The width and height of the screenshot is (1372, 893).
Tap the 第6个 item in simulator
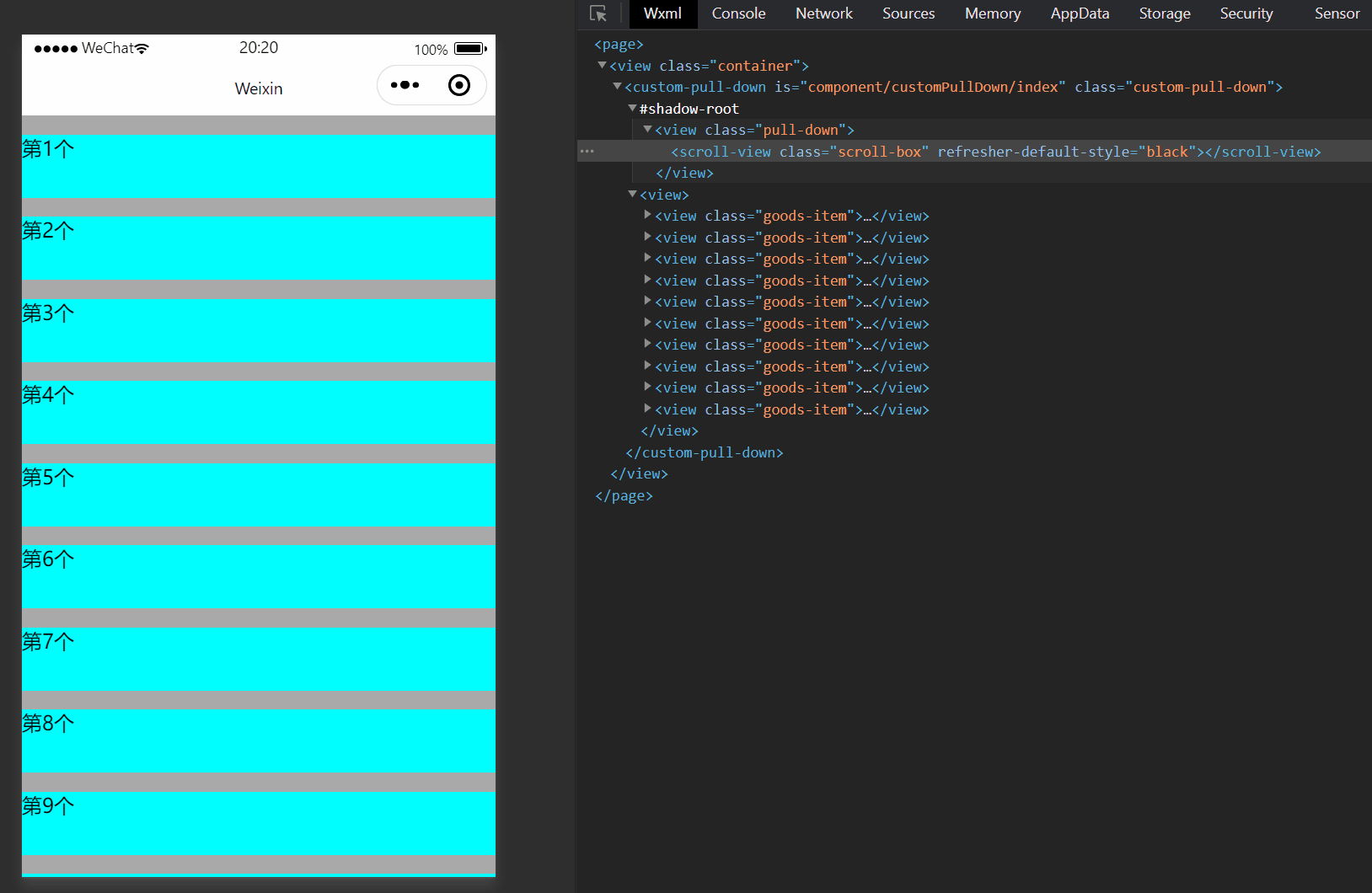click(258, 577)
